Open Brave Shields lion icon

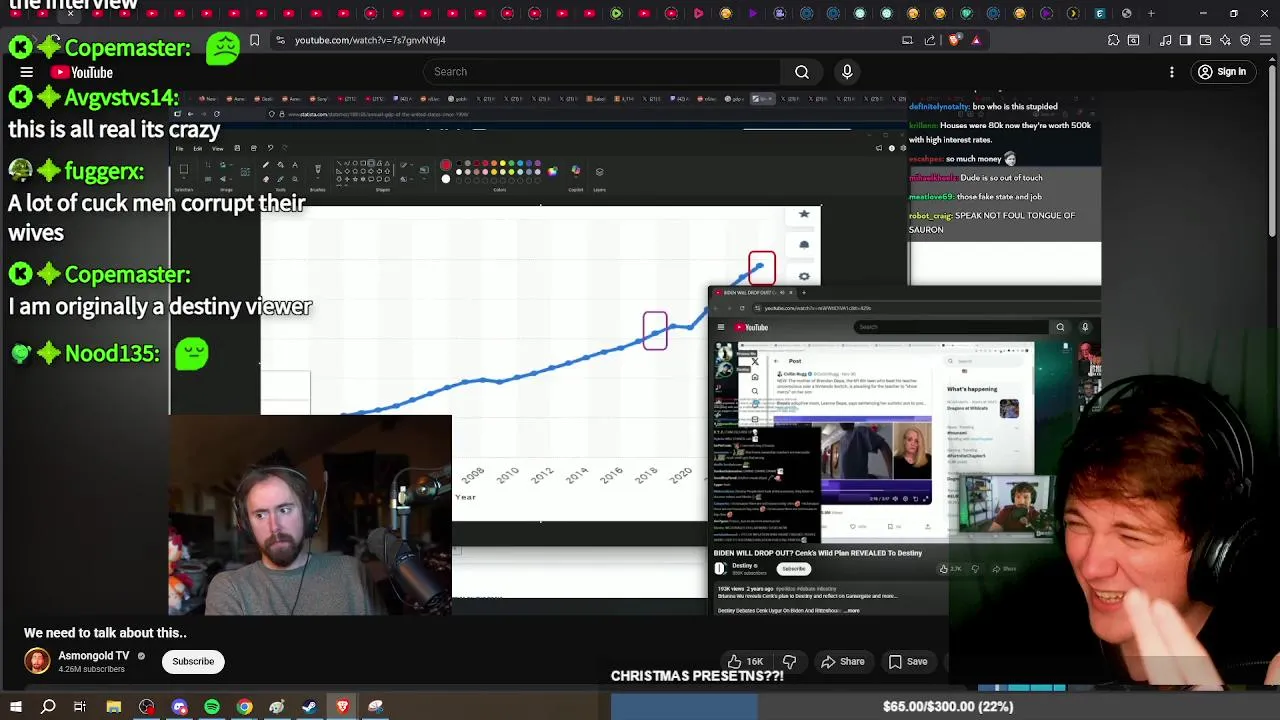point(953,40)
